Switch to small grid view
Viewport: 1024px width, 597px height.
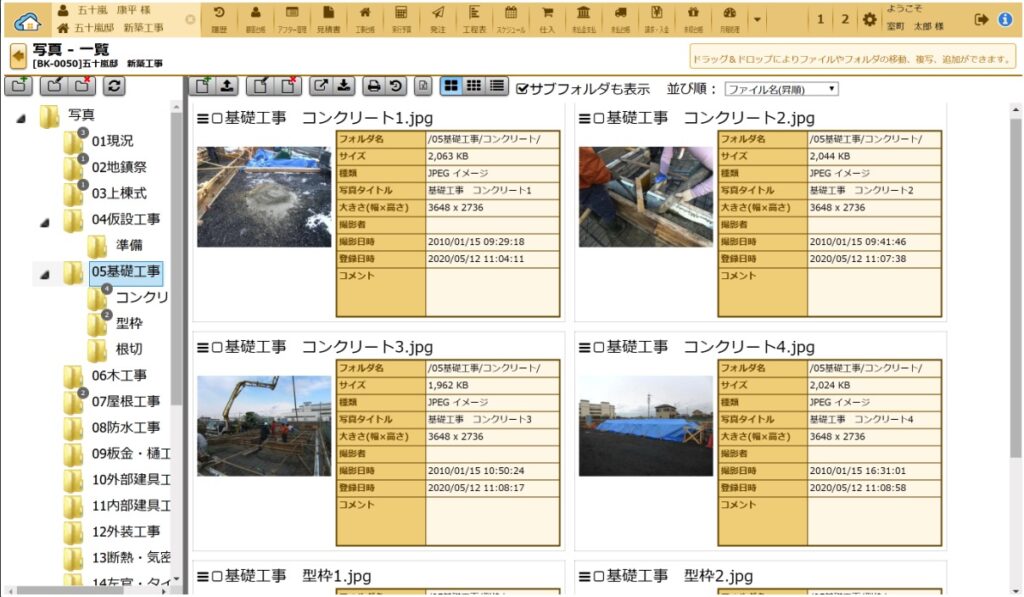point(474,86)
